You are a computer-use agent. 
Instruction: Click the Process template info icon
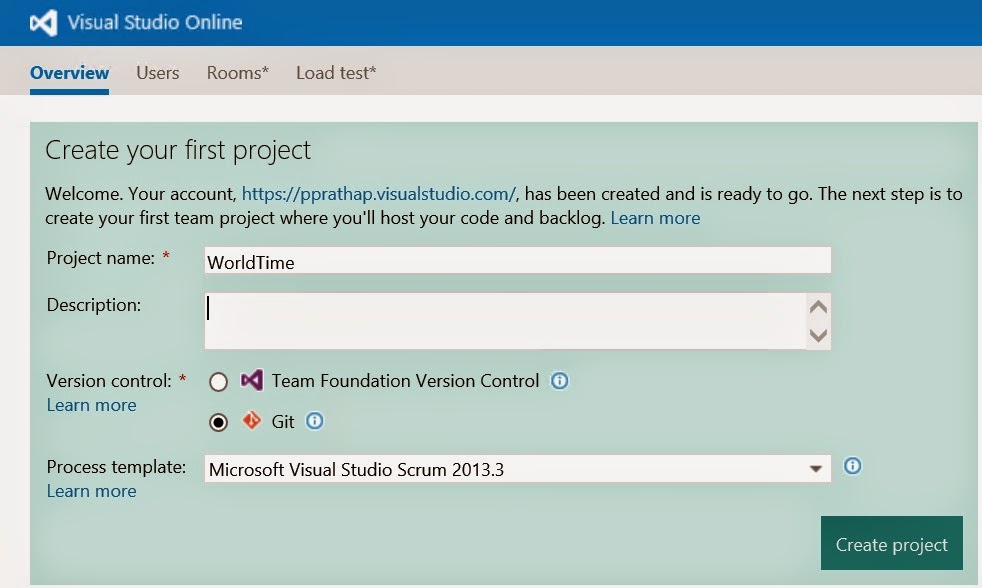pos(852,466)
